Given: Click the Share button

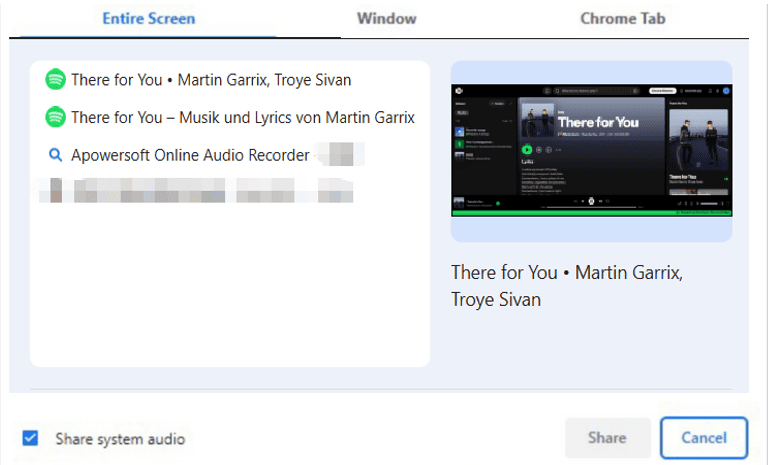Looking at the screenshot, I should (x=607, y=438).
